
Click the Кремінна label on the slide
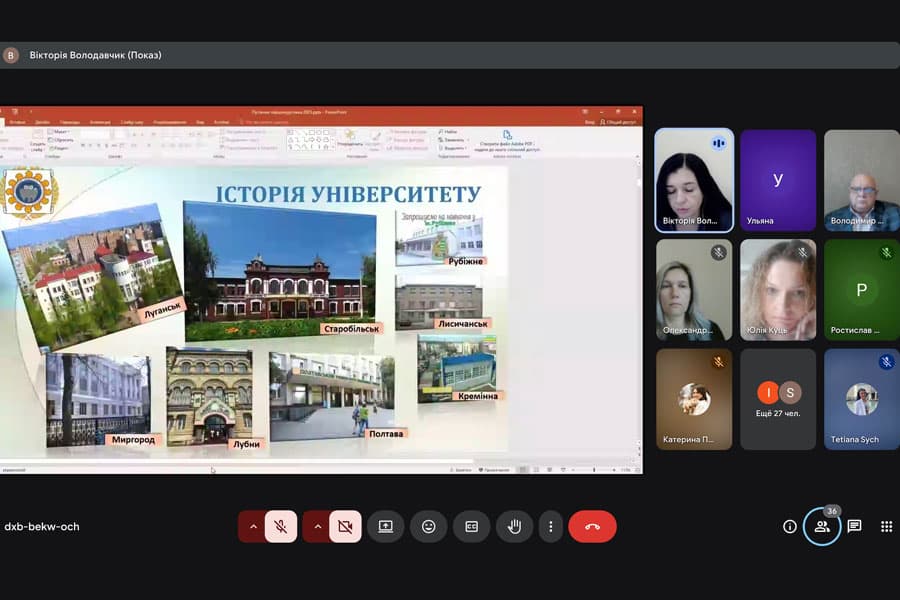click(478, 396)
